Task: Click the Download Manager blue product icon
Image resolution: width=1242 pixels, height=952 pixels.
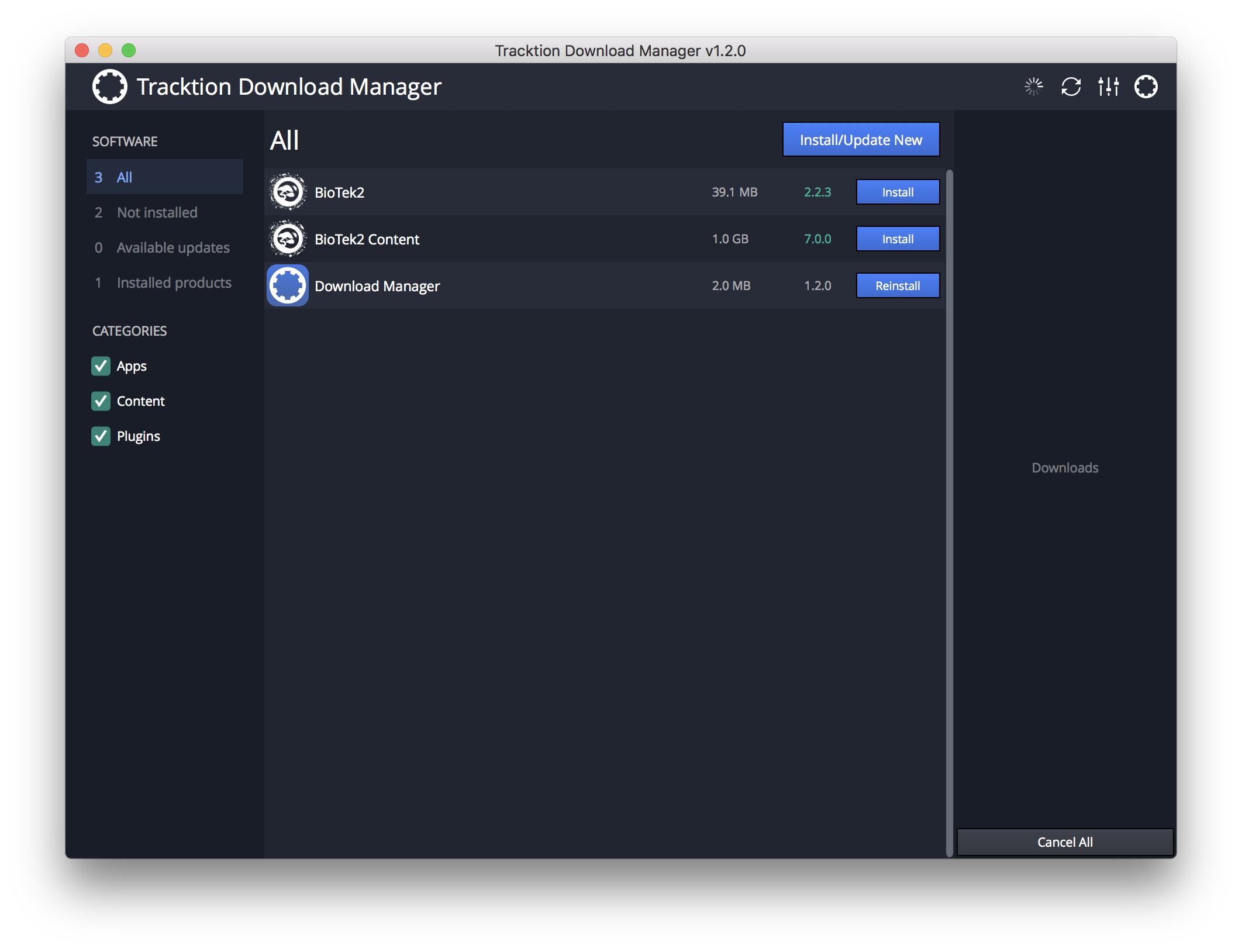Action: [x=288, y=286]
